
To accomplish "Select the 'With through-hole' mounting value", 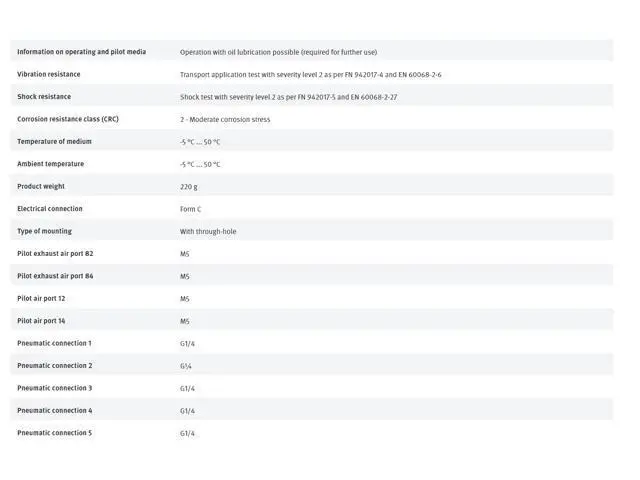I will (208, 232).
